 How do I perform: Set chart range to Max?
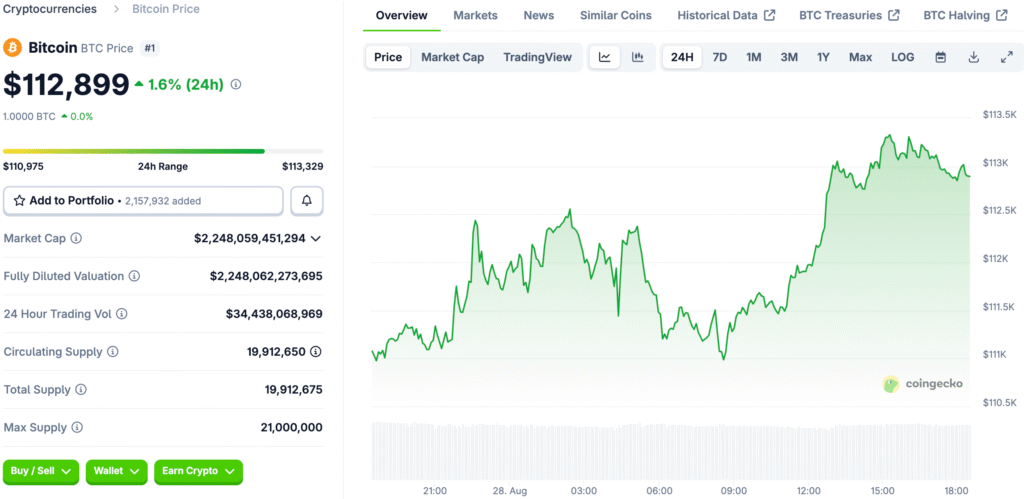click(861, 57)
